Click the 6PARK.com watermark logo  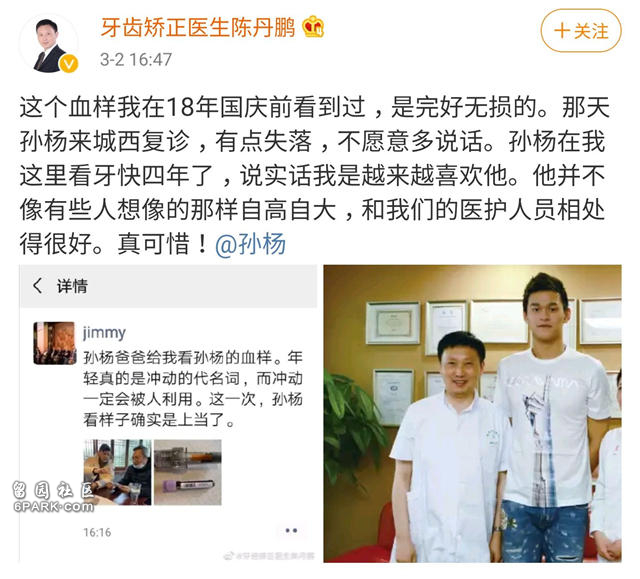[x=53, y=497]
